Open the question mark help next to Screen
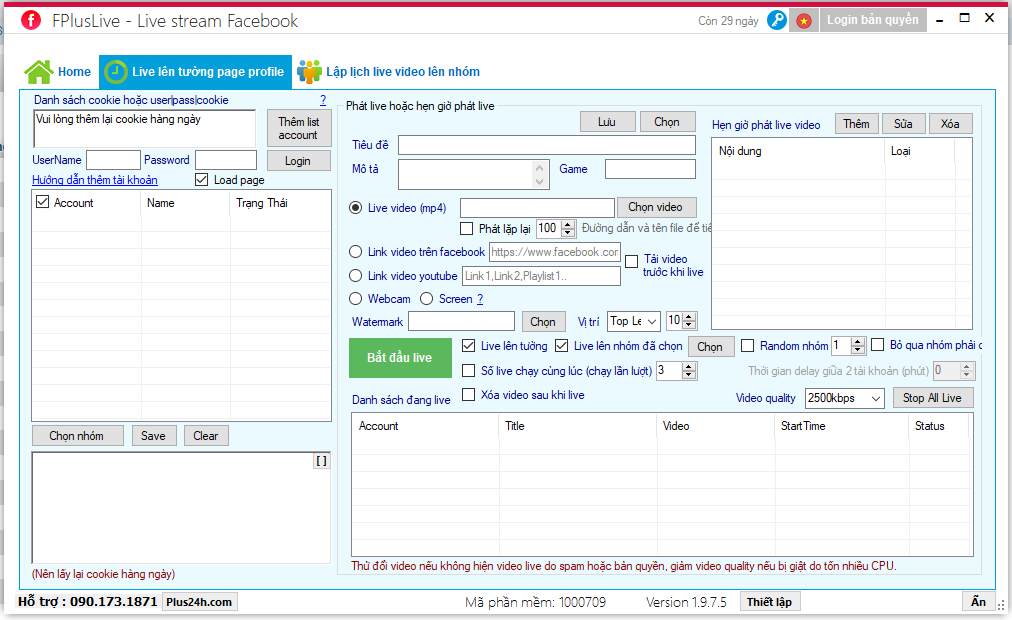The height and width of the screenshot is (620, 1012). tap(480, 299)
